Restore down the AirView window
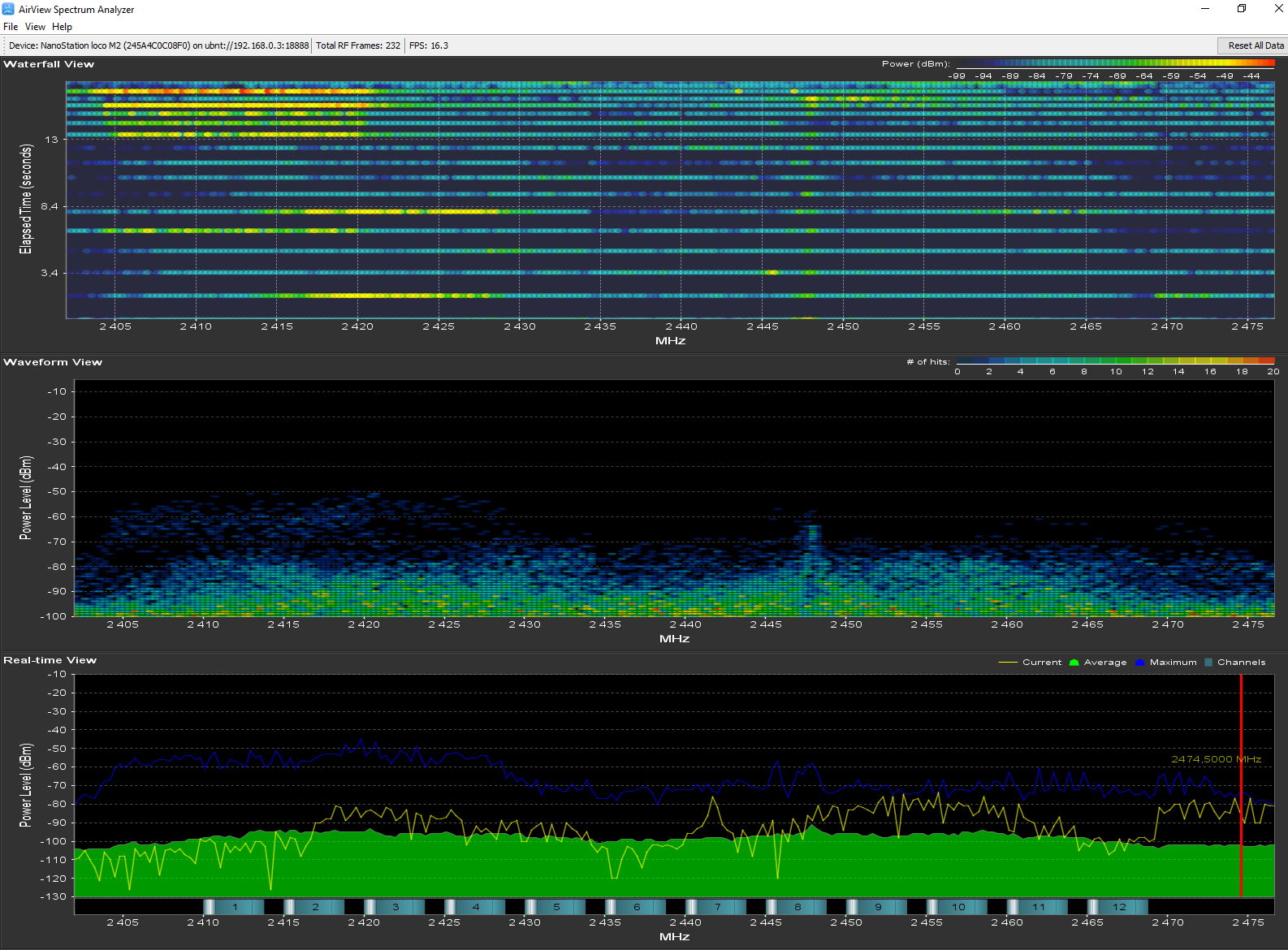 (1242, 9)
